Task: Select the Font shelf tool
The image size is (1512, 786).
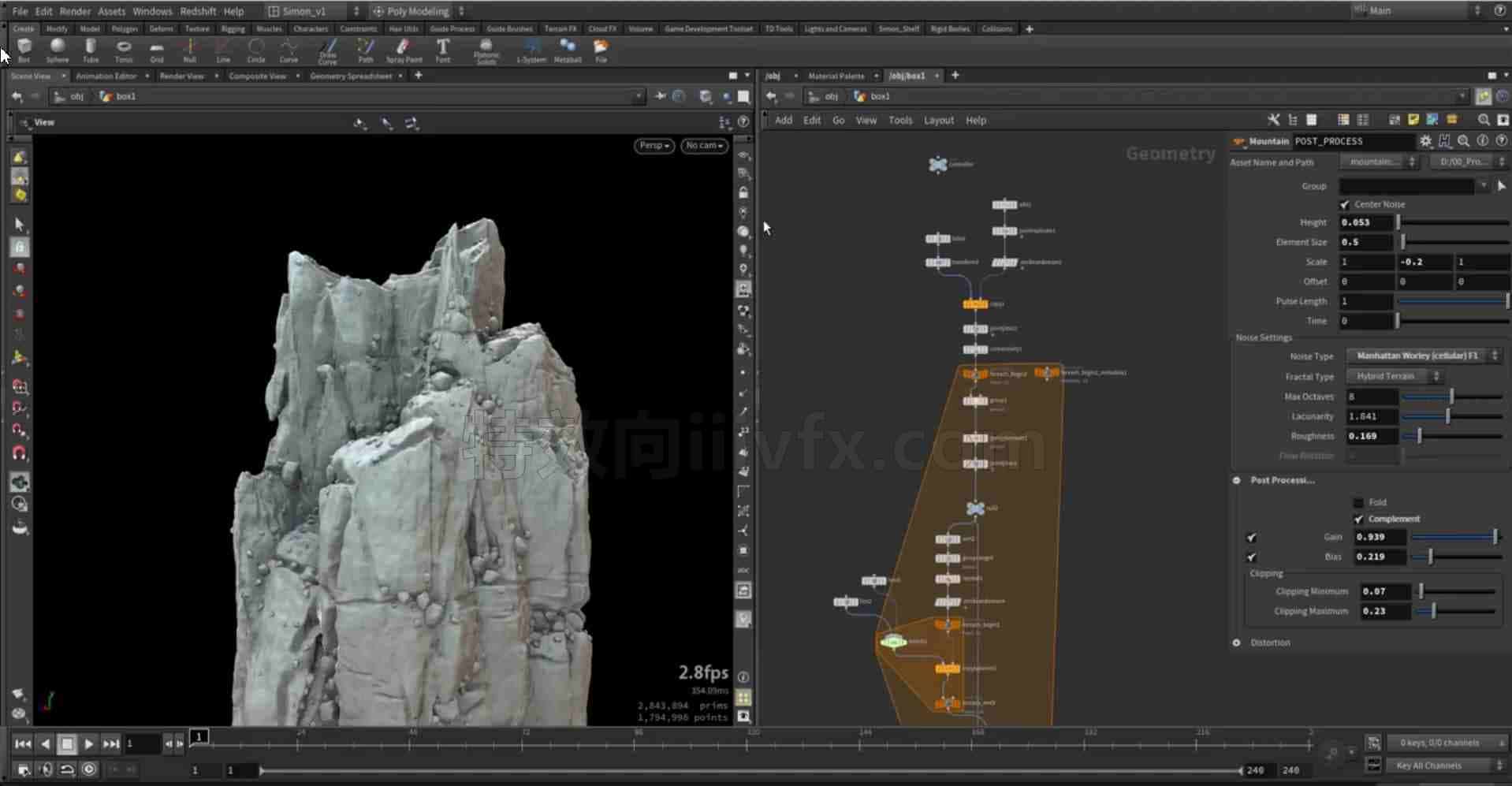Action: tap(443, 50)
